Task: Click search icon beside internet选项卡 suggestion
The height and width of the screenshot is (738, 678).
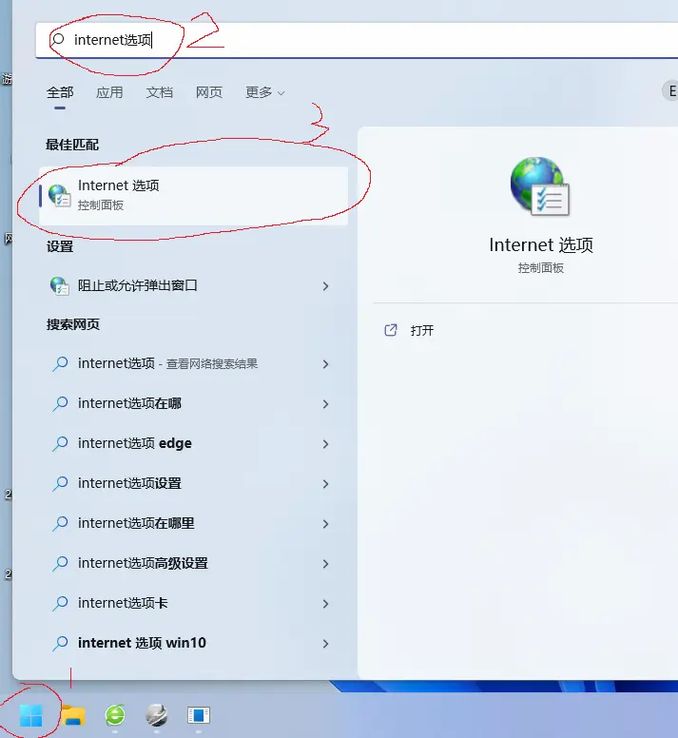Action: pos(60,603)
